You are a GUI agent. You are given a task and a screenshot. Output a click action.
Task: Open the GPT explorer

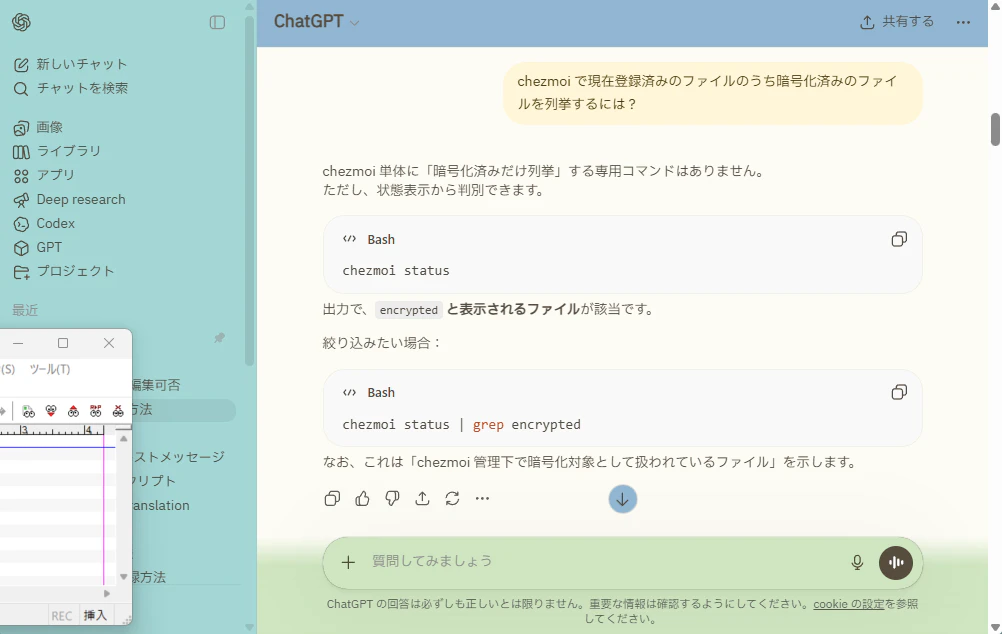[x=38, y=247]
